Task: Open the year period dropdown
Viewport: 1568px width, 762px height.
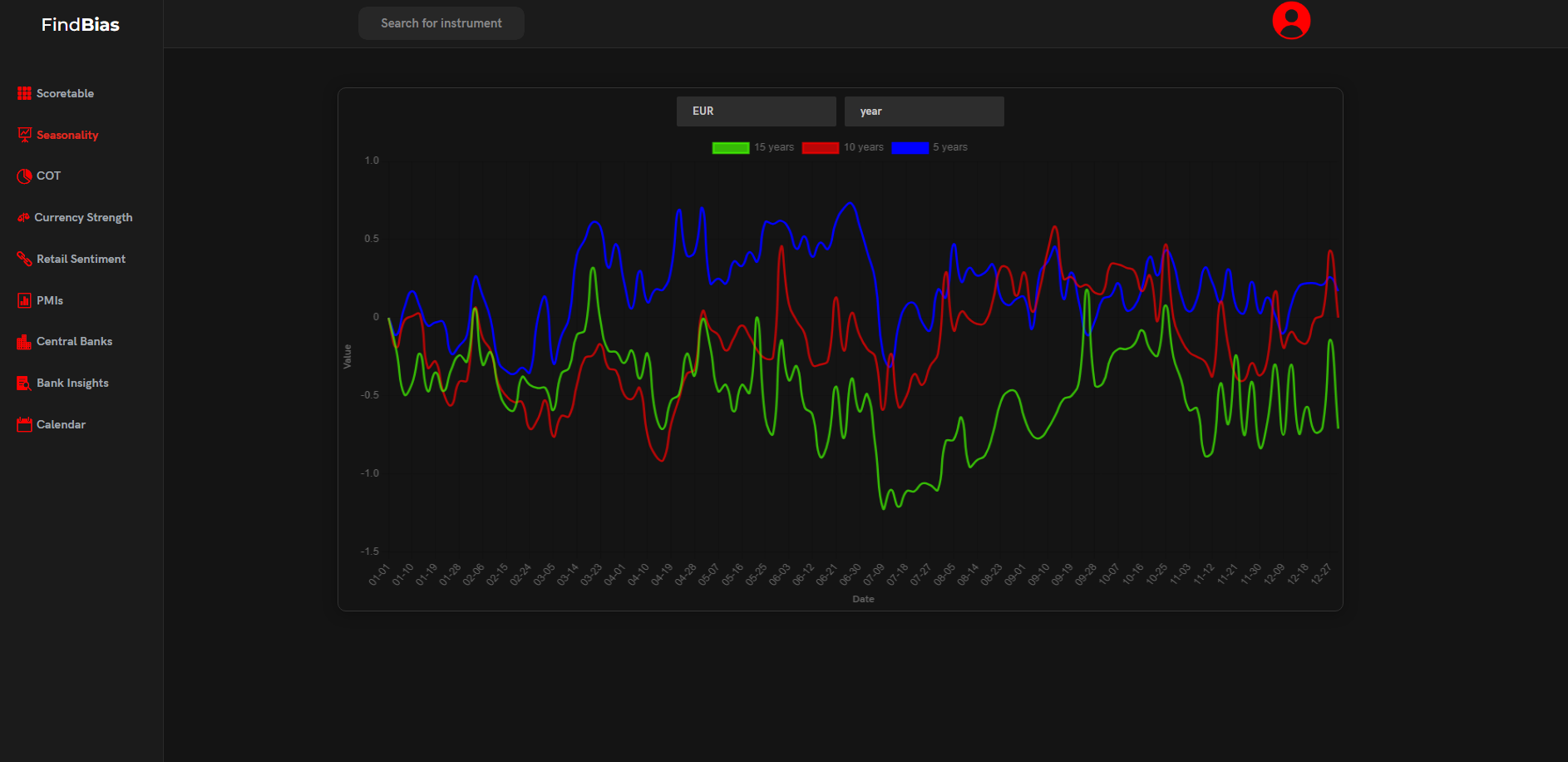Action: pos(924,111)
